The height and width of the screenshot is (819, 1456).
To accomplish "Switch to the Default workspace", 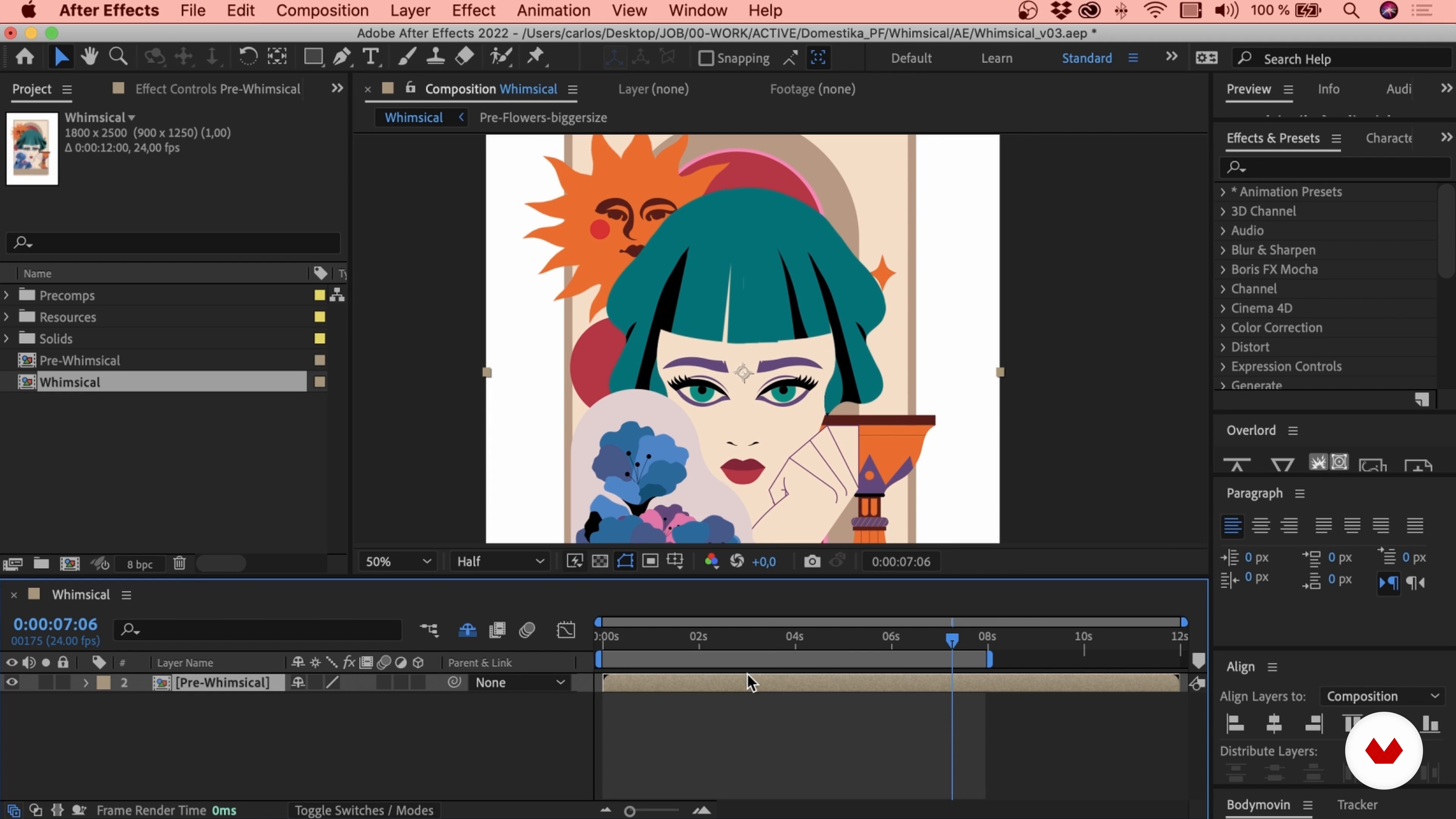I will (x=911, y=58).
